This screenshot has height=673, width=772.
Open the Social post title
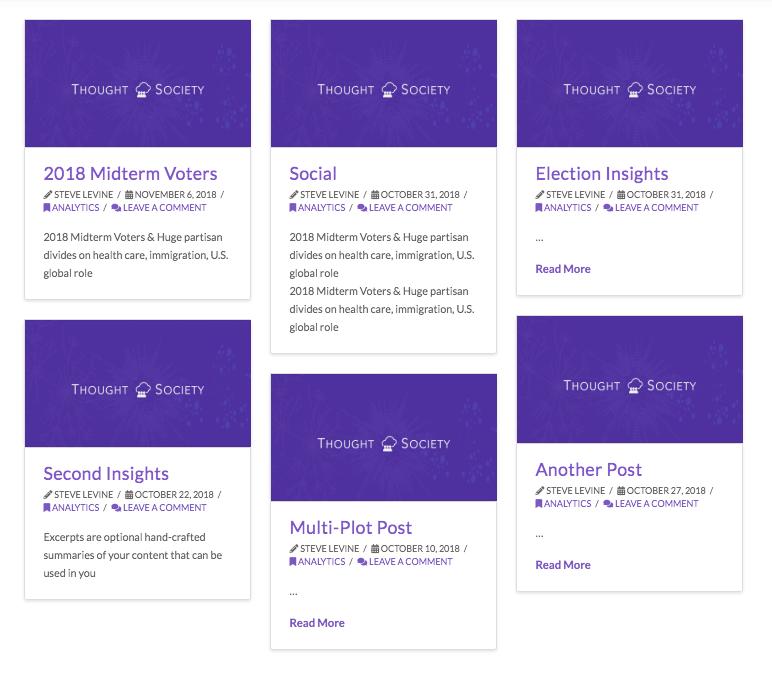313,174
